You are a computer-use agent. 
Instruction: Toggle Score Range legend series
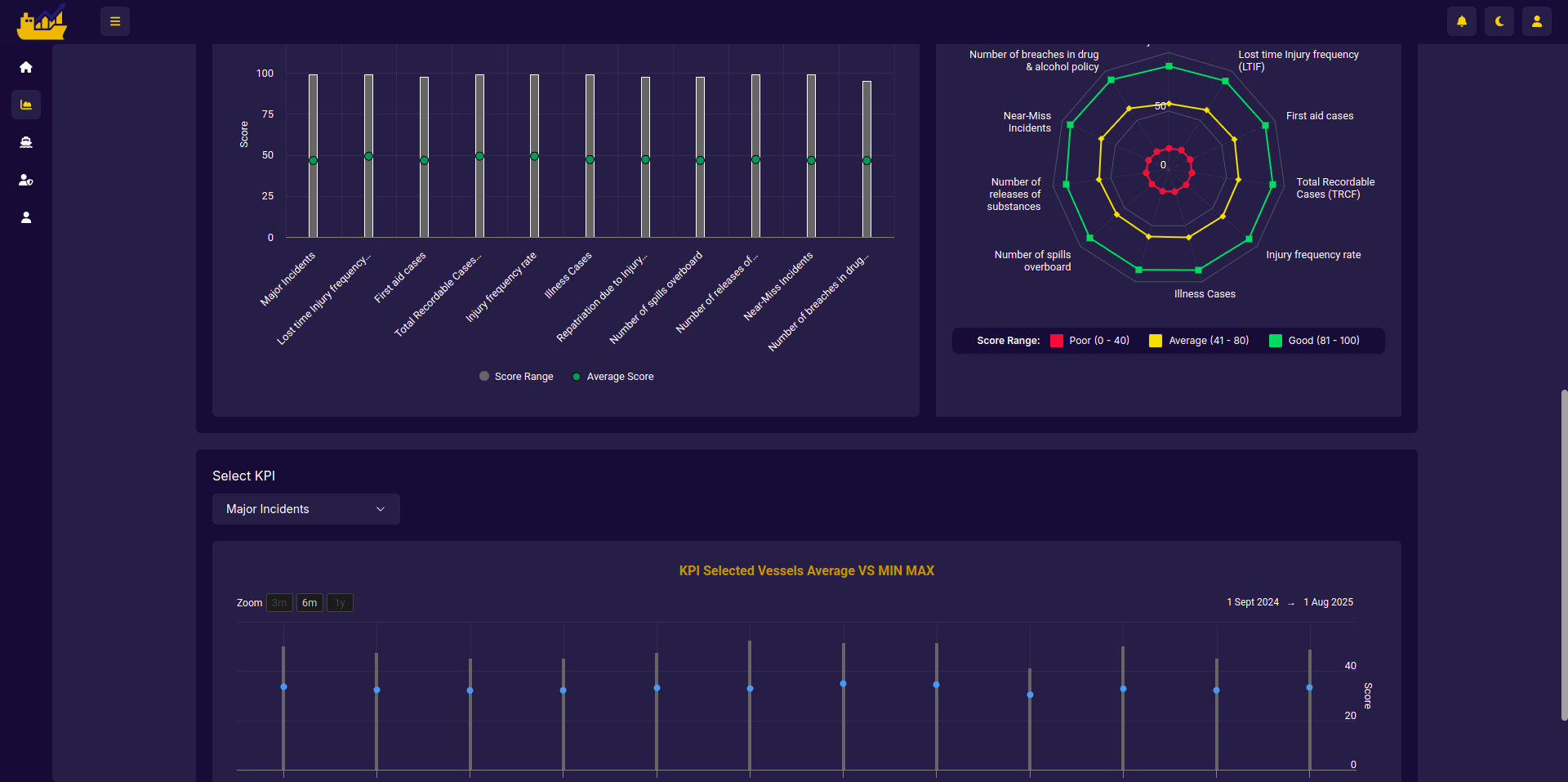tap(516, 377)
